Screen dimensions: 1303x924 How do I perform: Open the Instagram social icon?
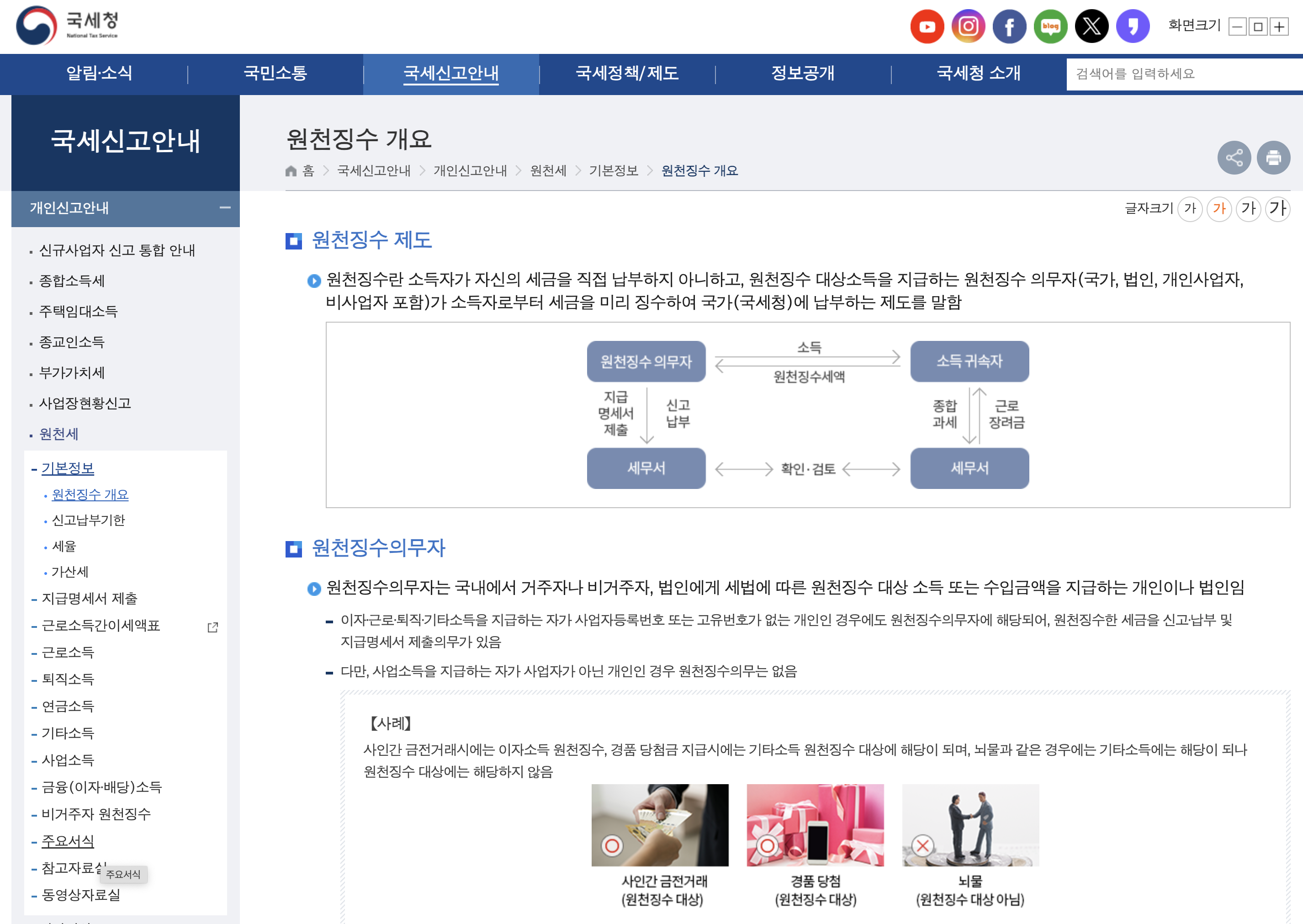(968, 26)
